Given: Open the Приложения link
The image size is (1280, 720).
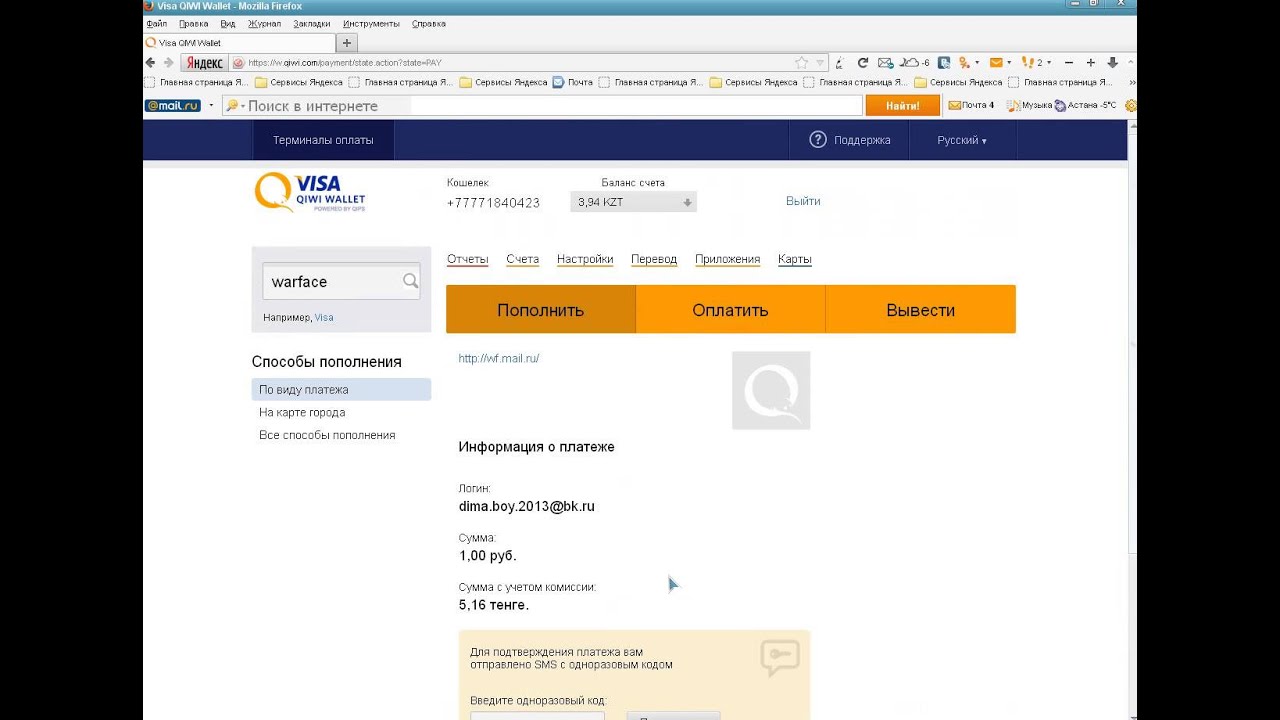Looking at the screenshot, I should [727, 259].
